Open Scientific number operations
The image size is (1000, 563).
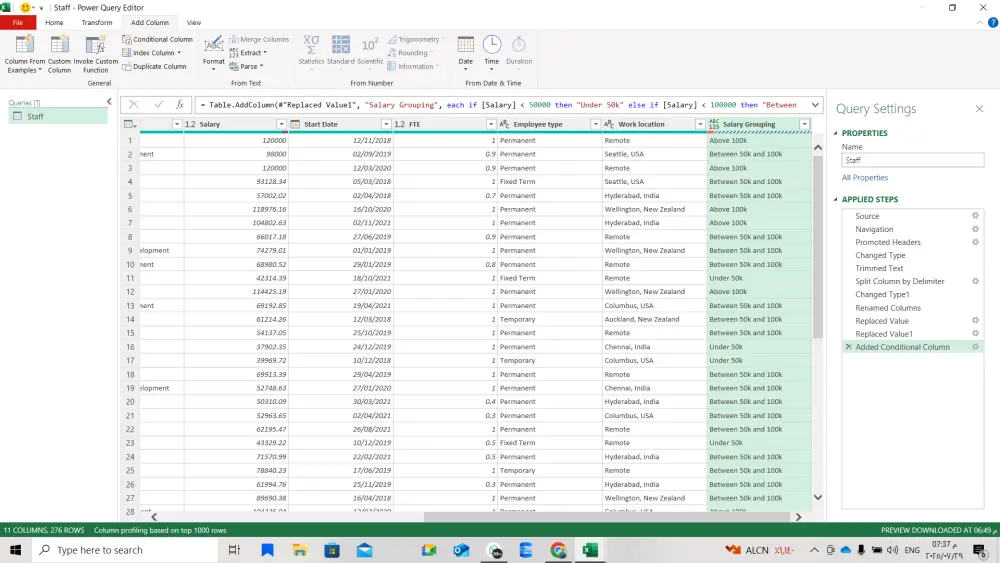pyautogui.click(x=370, y=51)
